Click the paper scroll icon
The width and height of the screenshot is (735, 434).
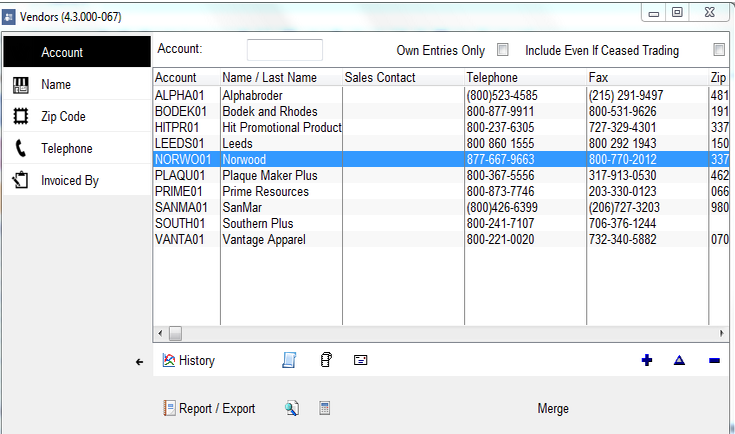[x=326, y=359]
